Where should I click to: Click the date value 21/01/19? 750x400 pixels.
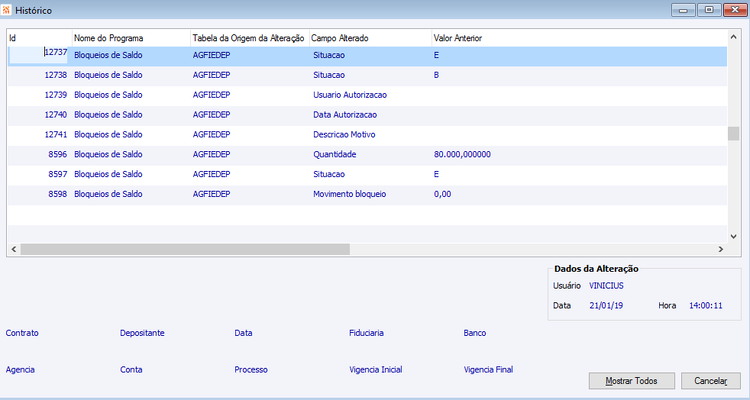click(x=606, y=305)
